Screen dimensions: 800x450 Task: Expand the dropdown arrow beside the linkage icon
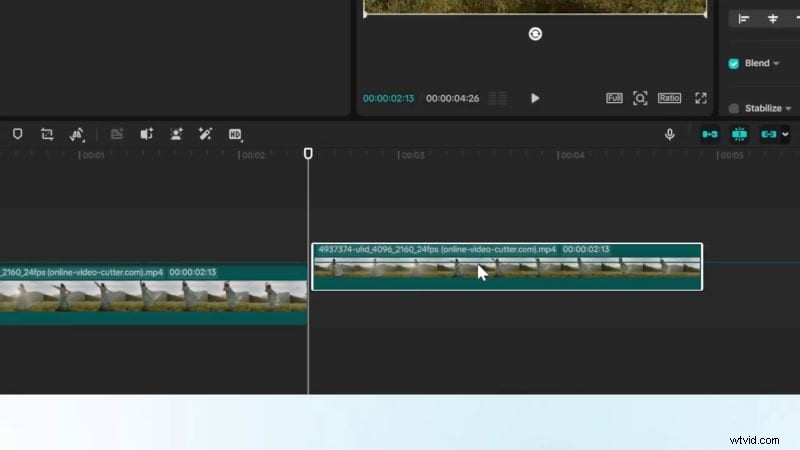coord(785,134)
